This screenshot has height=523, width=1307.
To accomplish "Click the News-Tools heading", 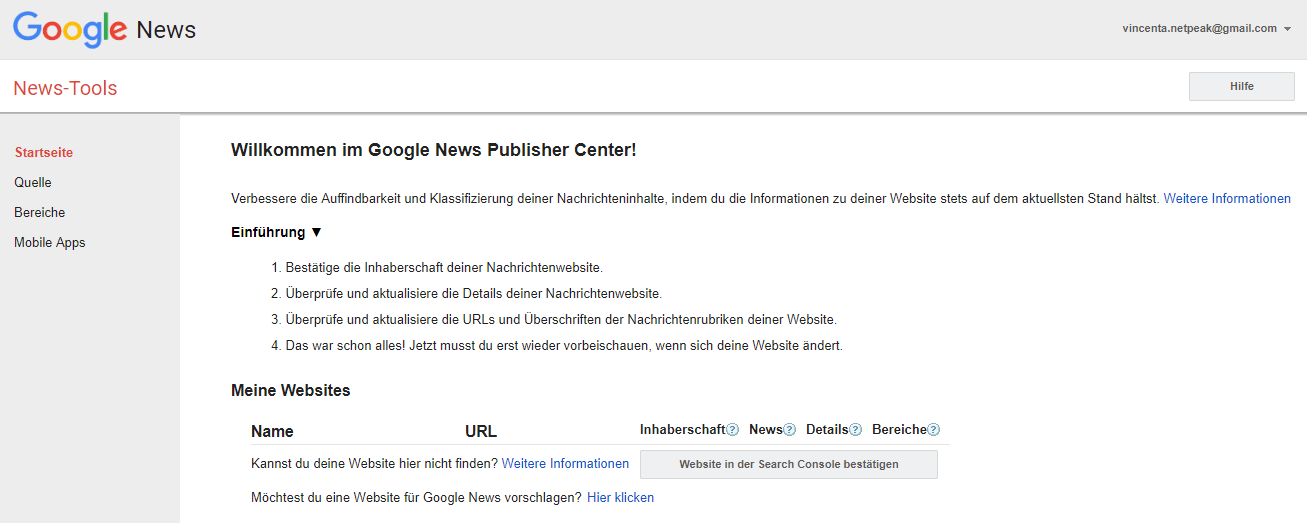I will pyautogui.click(x=65, y=88).
